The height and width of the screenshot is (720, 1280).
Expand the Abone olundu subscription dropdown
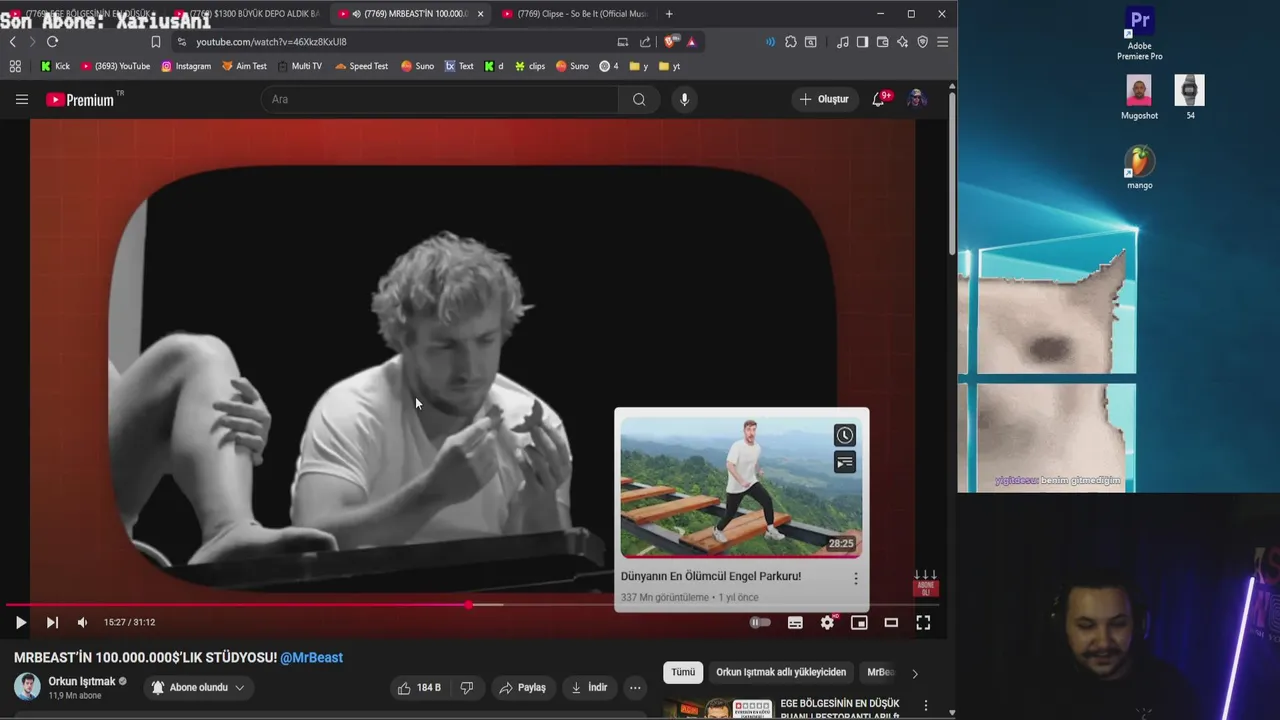(198, 687)
